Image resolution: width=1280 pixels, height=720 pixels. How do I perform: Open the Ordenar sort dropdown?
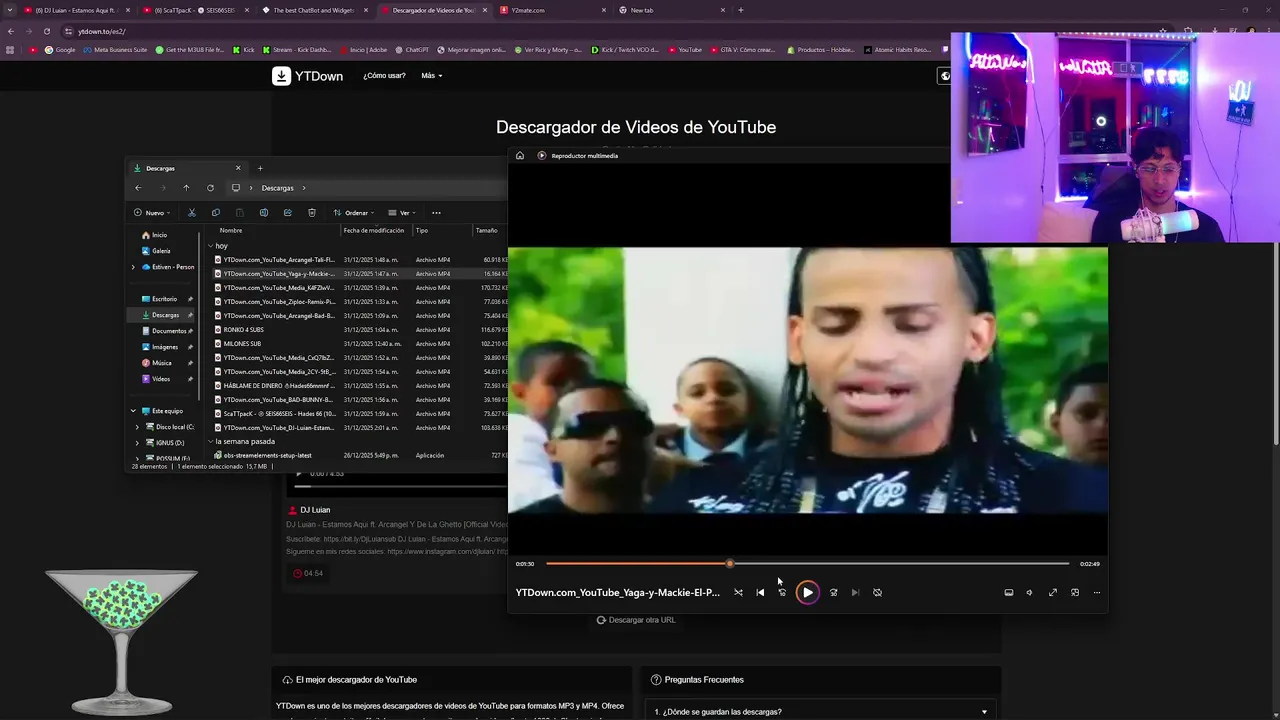354,212
